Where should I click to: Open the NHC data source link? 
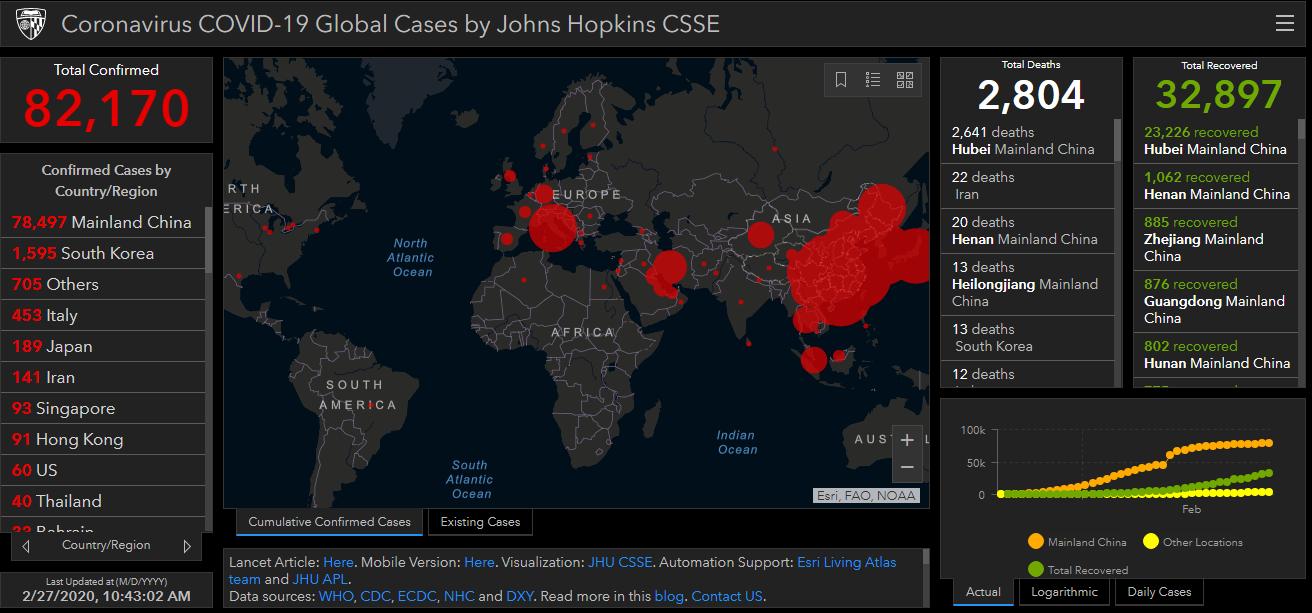coord(459,596)
